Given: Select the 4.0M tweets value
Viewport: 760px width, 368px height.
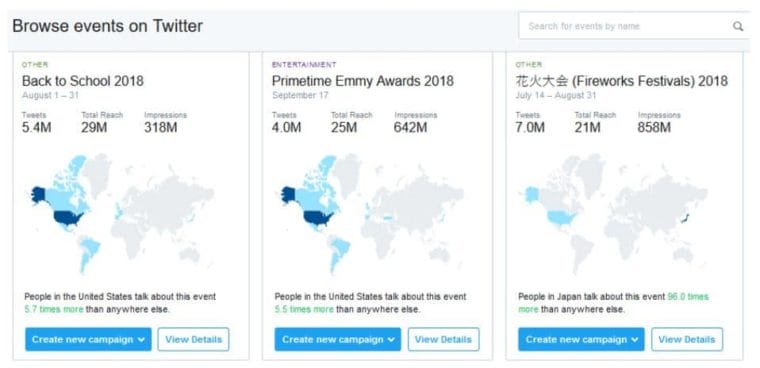Looking at the screenshot, I should 286,128.
